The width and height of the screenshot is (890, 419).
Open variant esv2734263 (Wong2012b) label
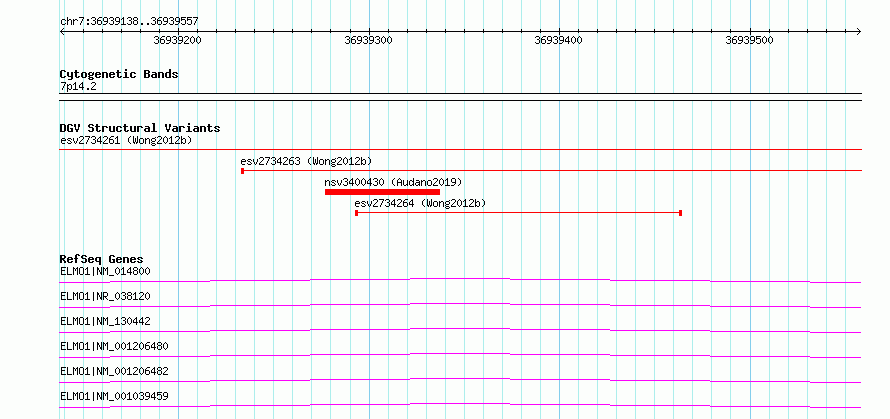click(x=307, y=161)
